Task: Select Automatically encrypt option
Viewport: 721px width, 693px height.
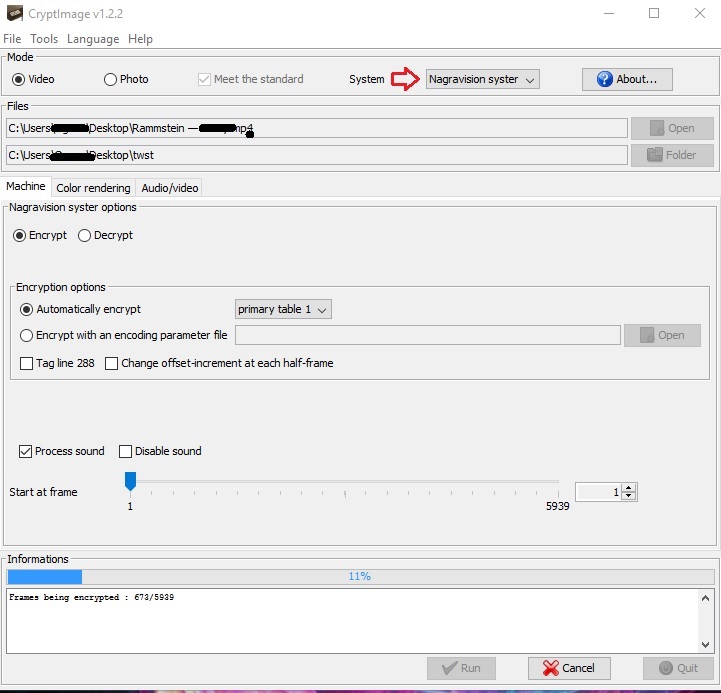Action: (x=26, y=309)
